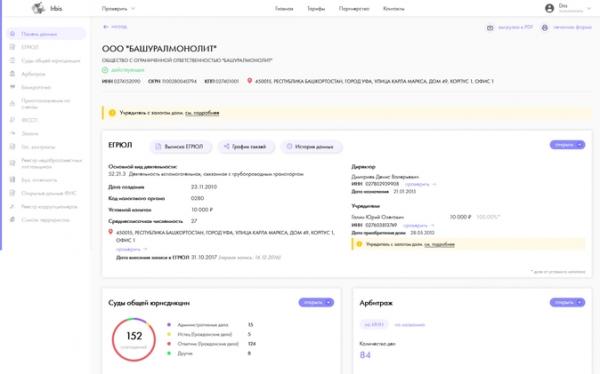The image size is (600, 374).
Task: Click the red location pin next to header address
Action: point(249,81)
